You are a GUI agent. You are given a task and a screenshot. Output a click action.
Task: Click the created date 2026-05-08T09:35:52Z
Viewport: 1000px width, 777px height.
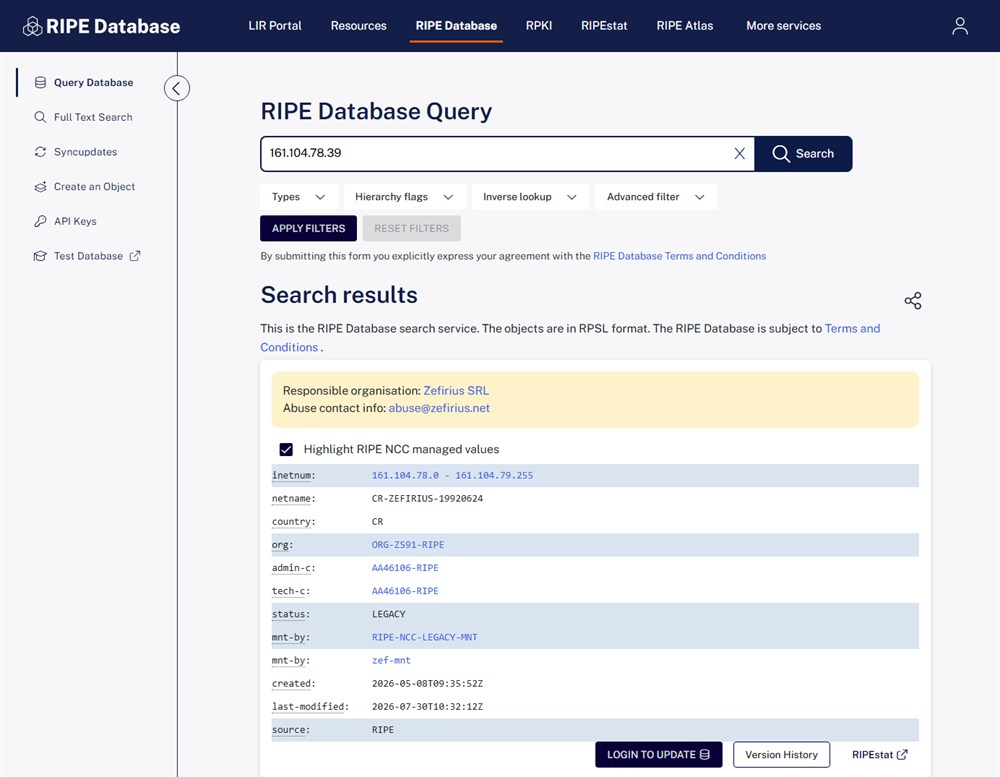[x=427, y=683]
